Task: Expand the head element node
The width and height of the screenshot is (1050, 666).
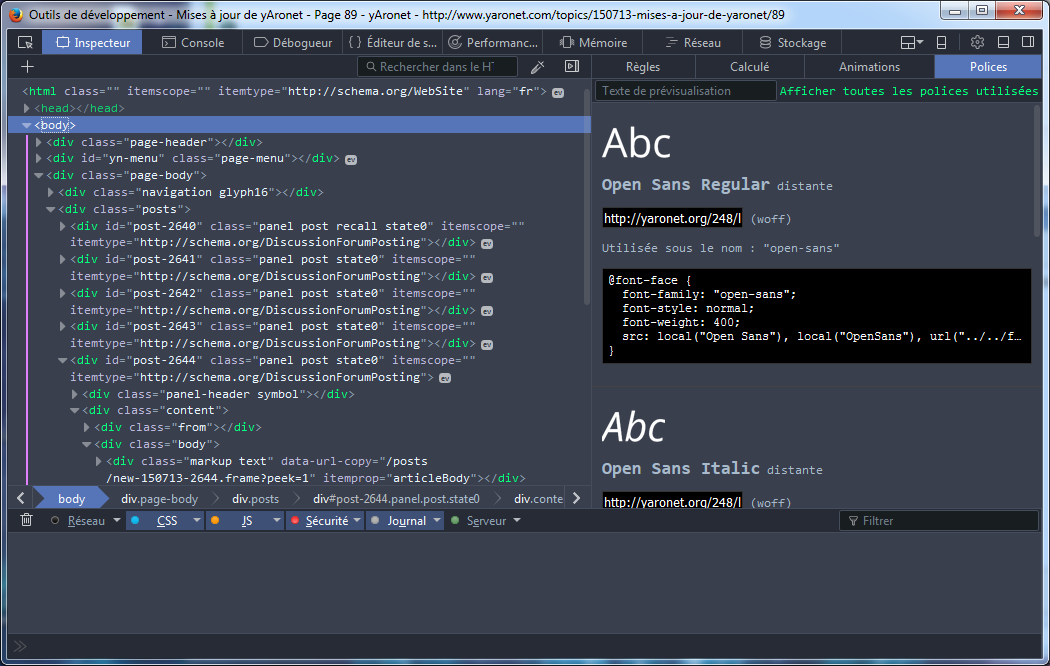Action: coord(28,108)
